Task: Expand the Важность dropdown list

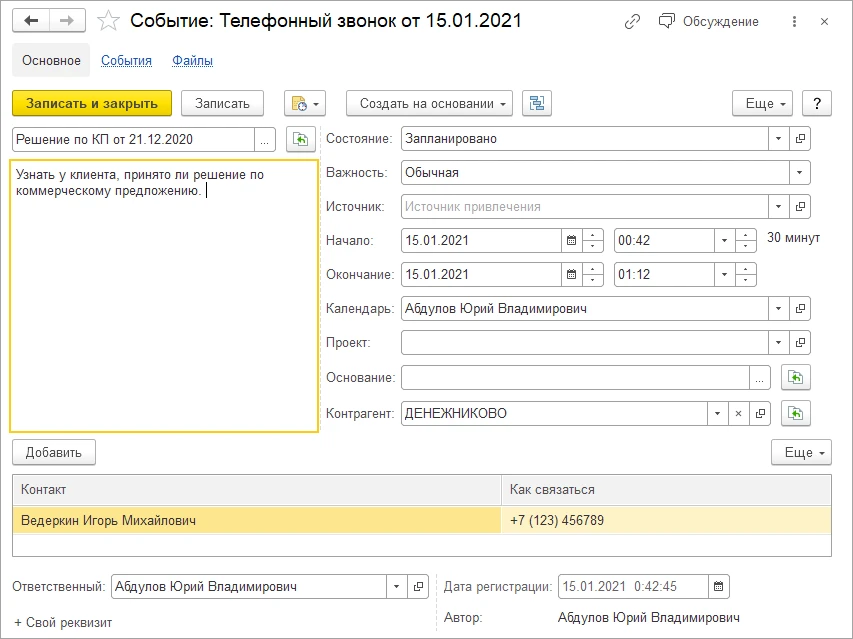Action: pos(799,173)
